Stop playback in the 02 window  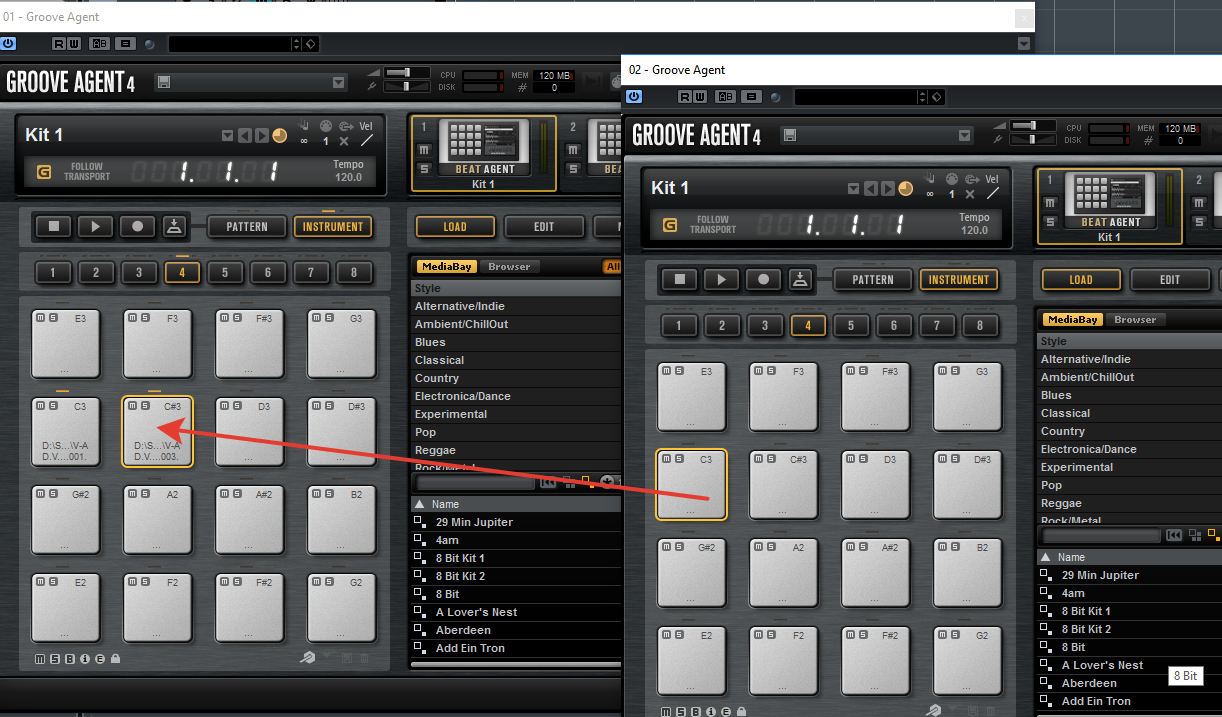[x=680, y=280]
